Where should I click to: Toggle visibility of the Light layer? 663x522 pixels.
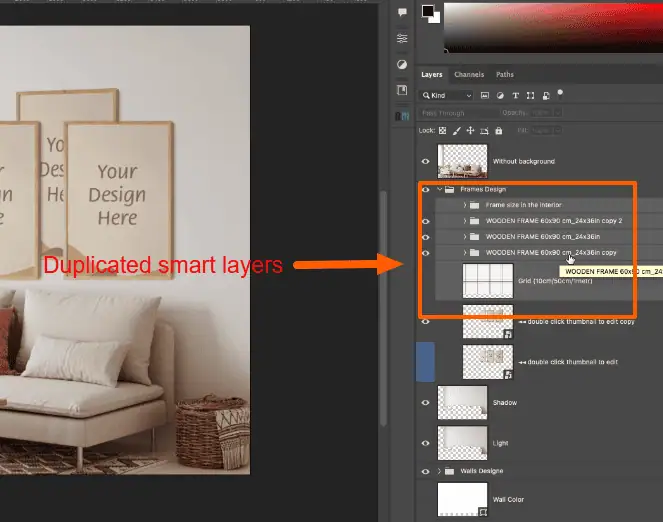pyautogui.click(x=426, y=443)
